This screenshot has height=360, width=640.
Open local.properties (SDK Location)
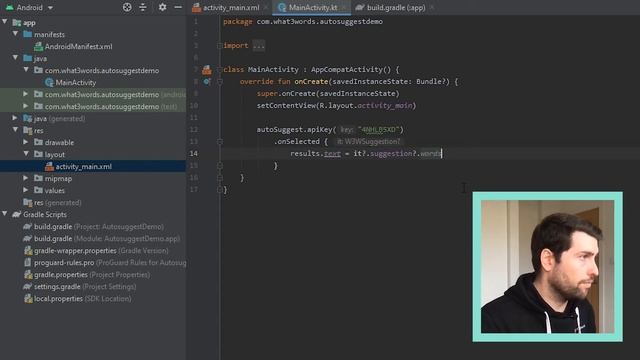click(82, 299)
